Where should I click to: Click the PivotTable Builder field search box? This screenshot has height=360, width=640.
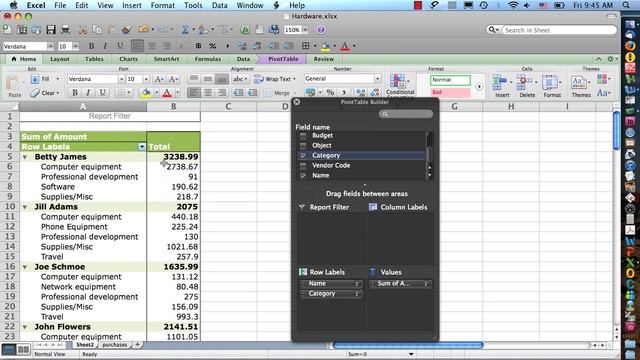405,114
